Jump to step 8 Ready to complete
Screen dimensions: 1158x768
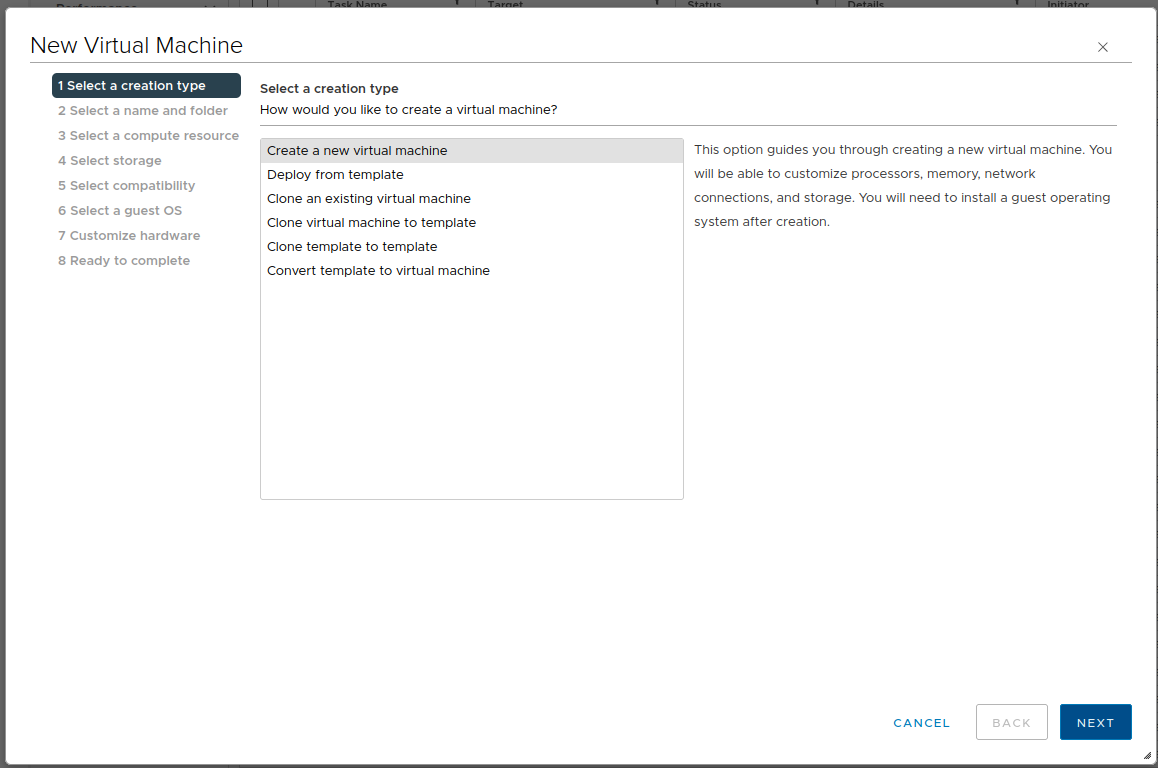click(124, 261)
